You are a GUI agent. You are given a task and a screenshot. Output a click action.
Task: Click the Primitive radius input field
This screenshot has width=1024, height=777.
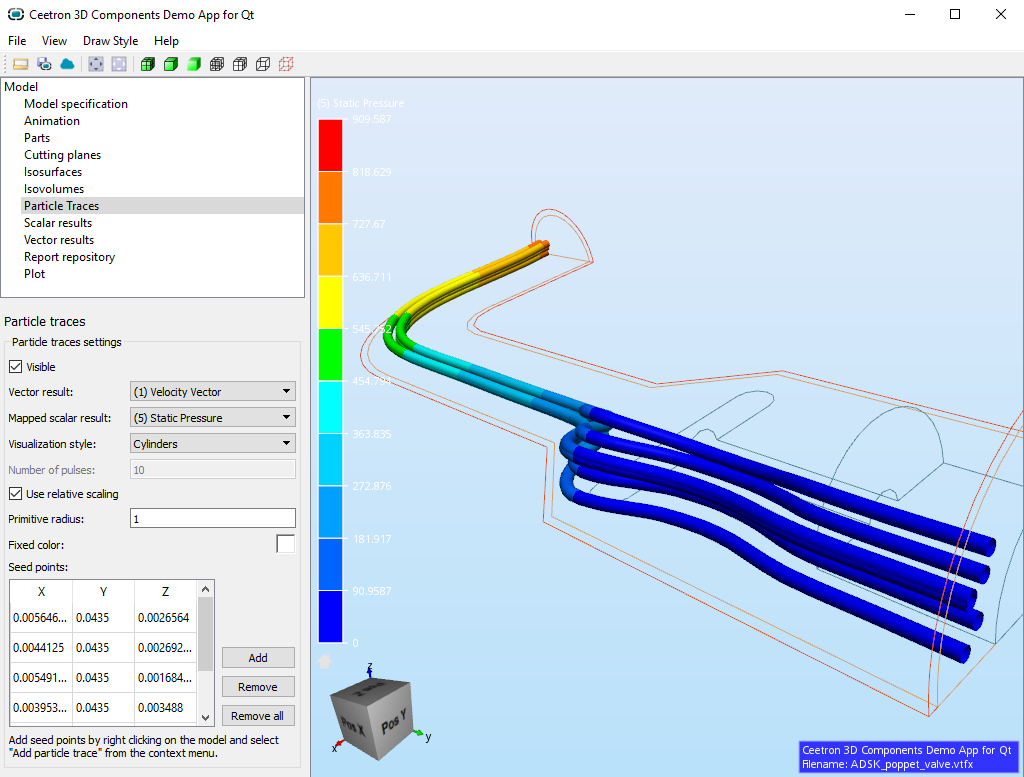[212, 519]
